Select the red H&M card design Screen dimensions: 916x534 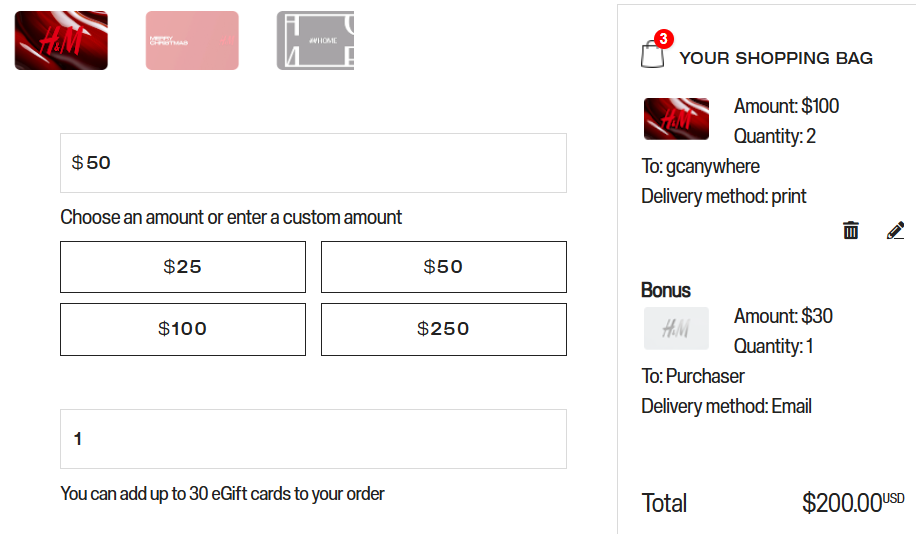tap(61, 41)
